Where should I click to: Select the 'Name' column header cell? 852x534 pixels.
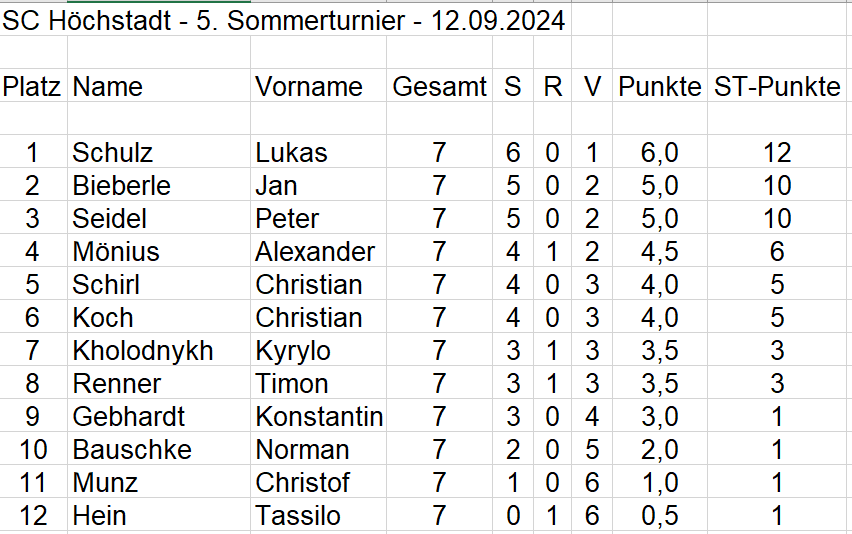[108, 87]
